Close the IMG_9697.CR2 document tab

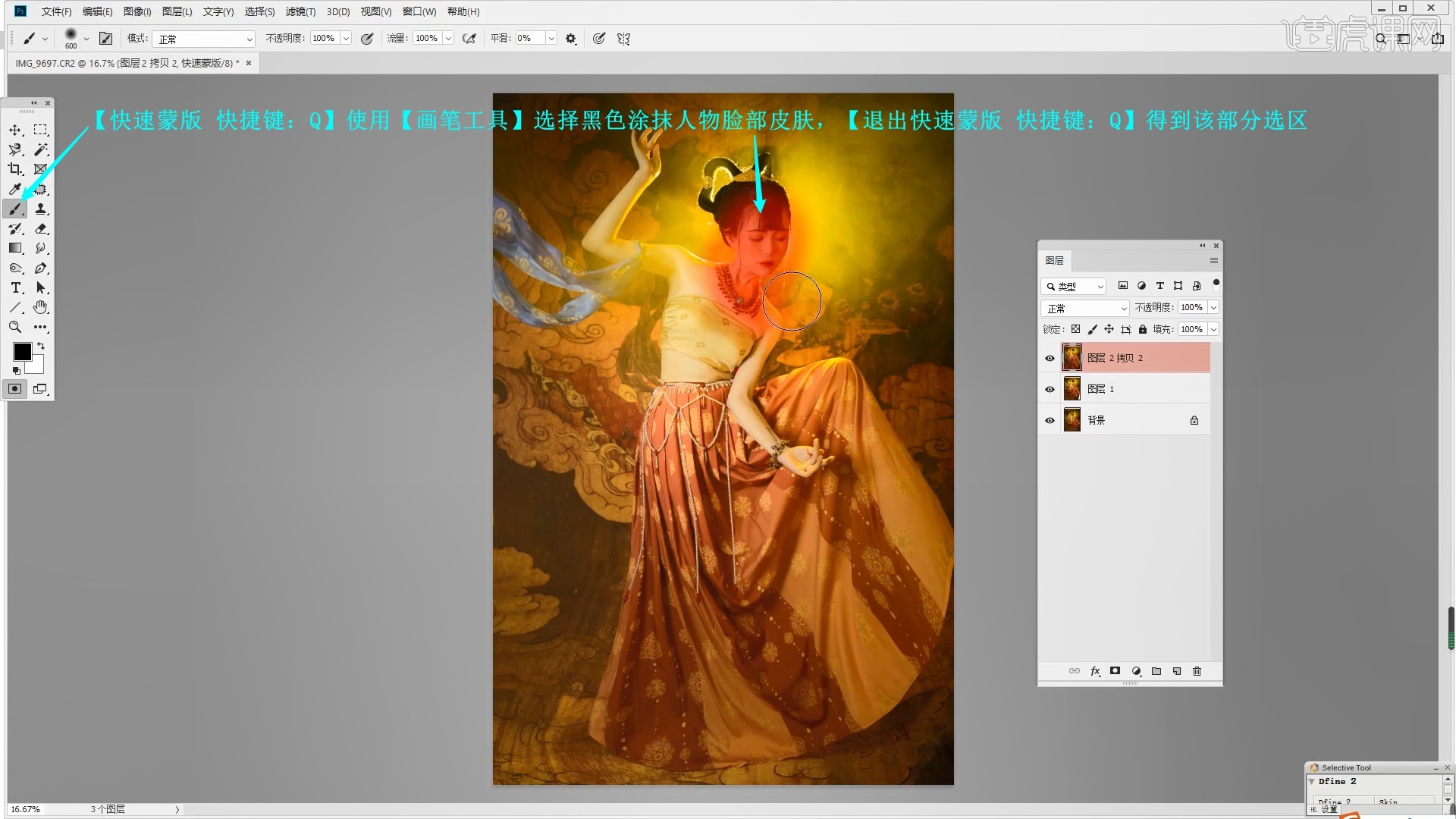[249, 63]
